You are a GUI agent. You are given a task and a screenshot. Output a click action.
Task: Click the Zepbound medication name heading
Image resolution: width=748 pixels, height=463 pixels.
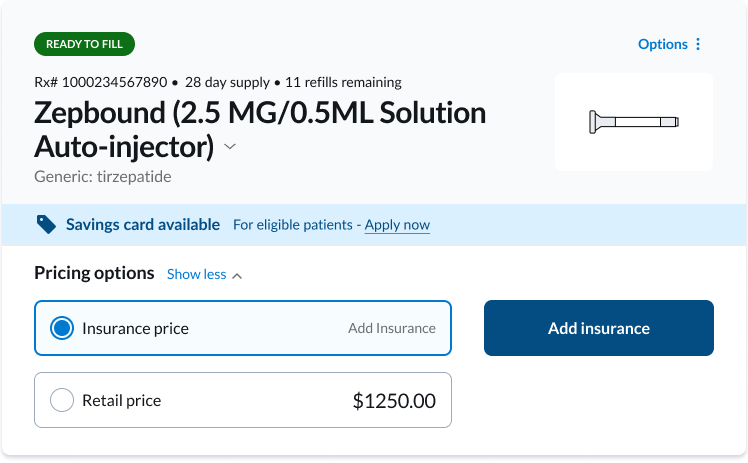coord(260,128)
